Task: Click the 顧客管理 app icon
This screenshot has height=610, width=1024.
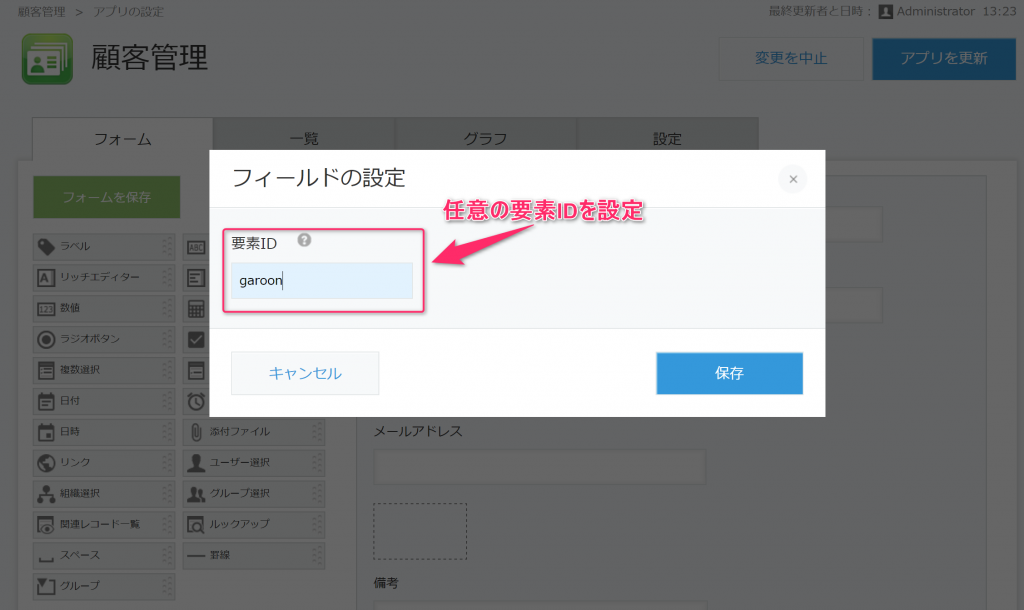Action: 47,59
